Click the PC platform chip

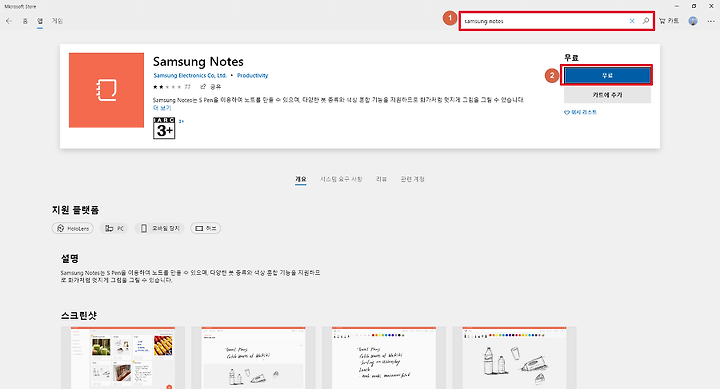[114, 228]
